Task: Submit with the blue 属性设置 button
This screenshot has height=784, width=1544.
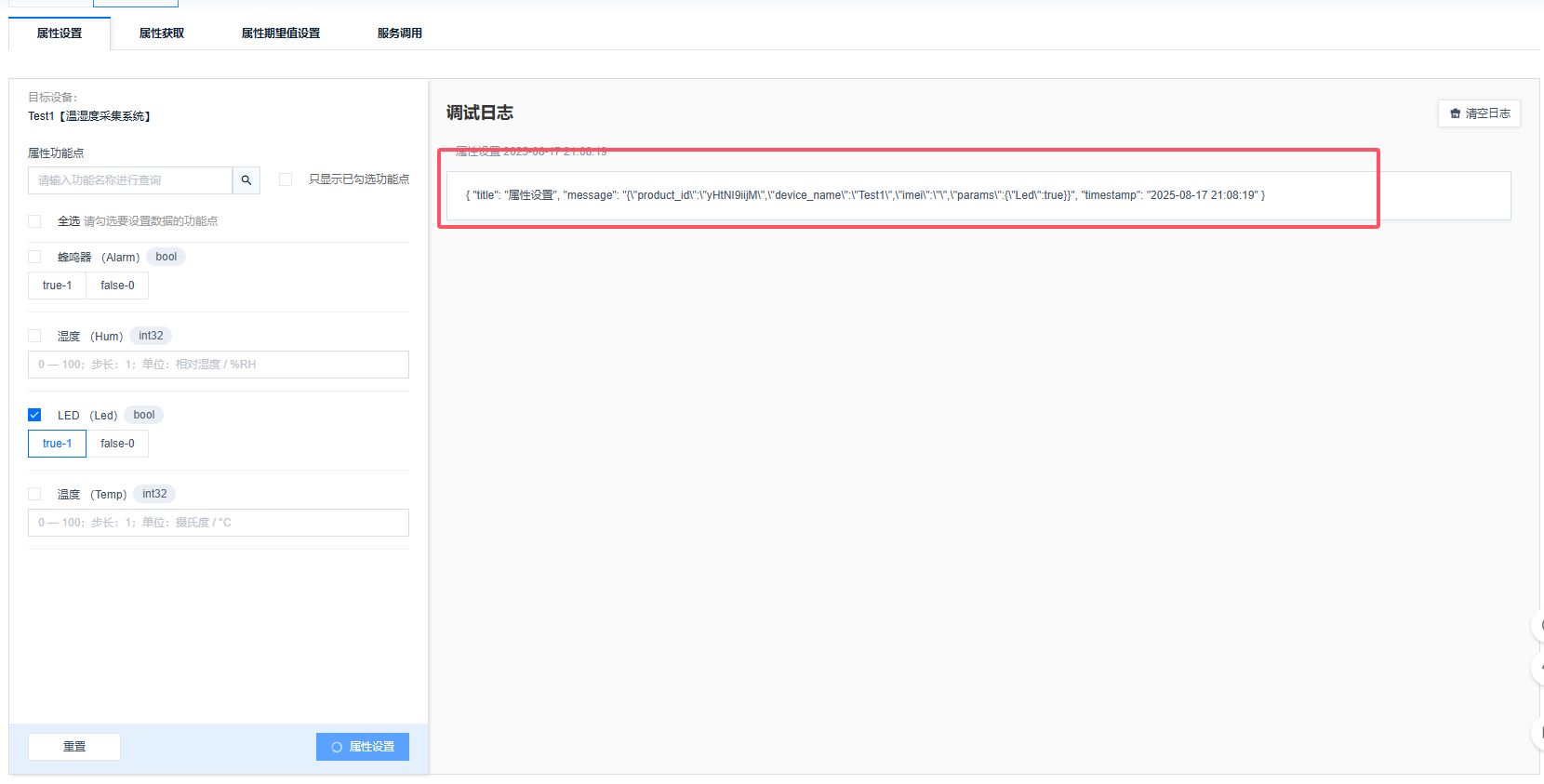Action: pyautogui.click(x=363, y=747)
